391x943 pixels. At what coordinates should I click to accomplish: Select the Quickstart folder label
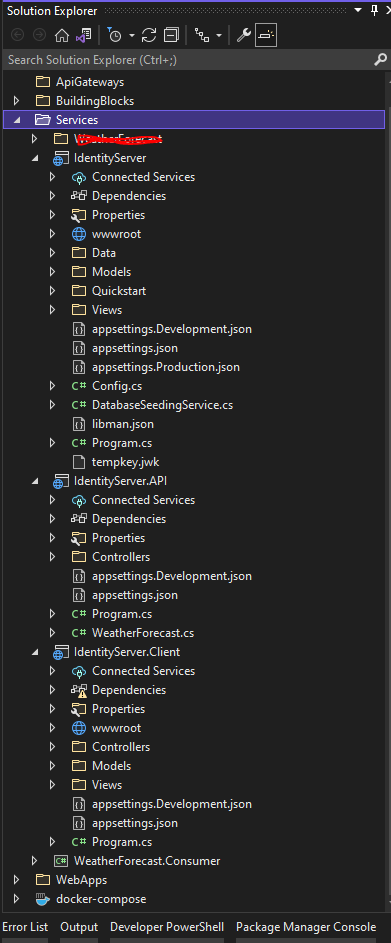119,291
